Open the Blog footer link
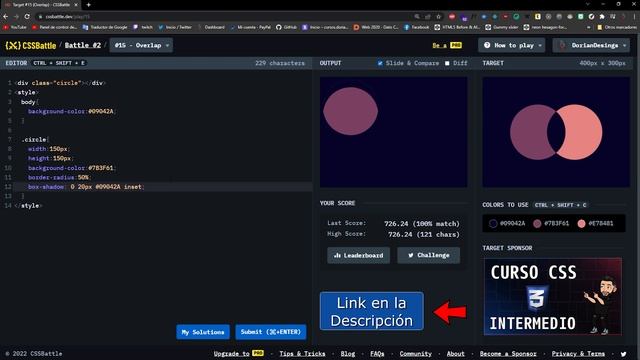Image resolution: width=640 pixels, height=360 pixels. 348,353
